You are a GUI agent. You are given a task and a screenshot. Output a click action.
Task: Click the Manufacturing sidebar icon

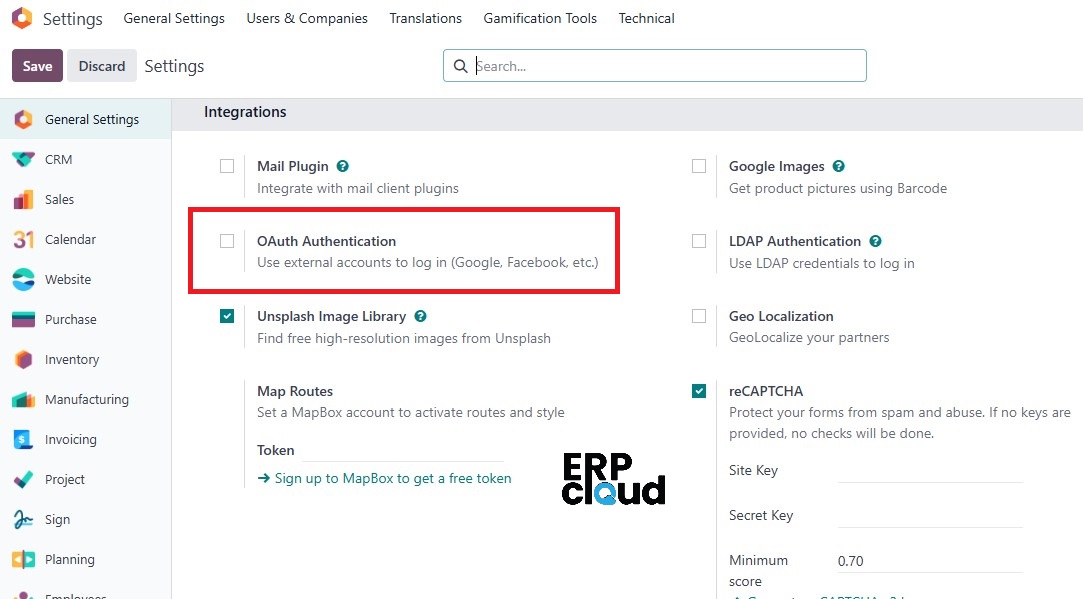pyautogui.click(x=23, y=399)
